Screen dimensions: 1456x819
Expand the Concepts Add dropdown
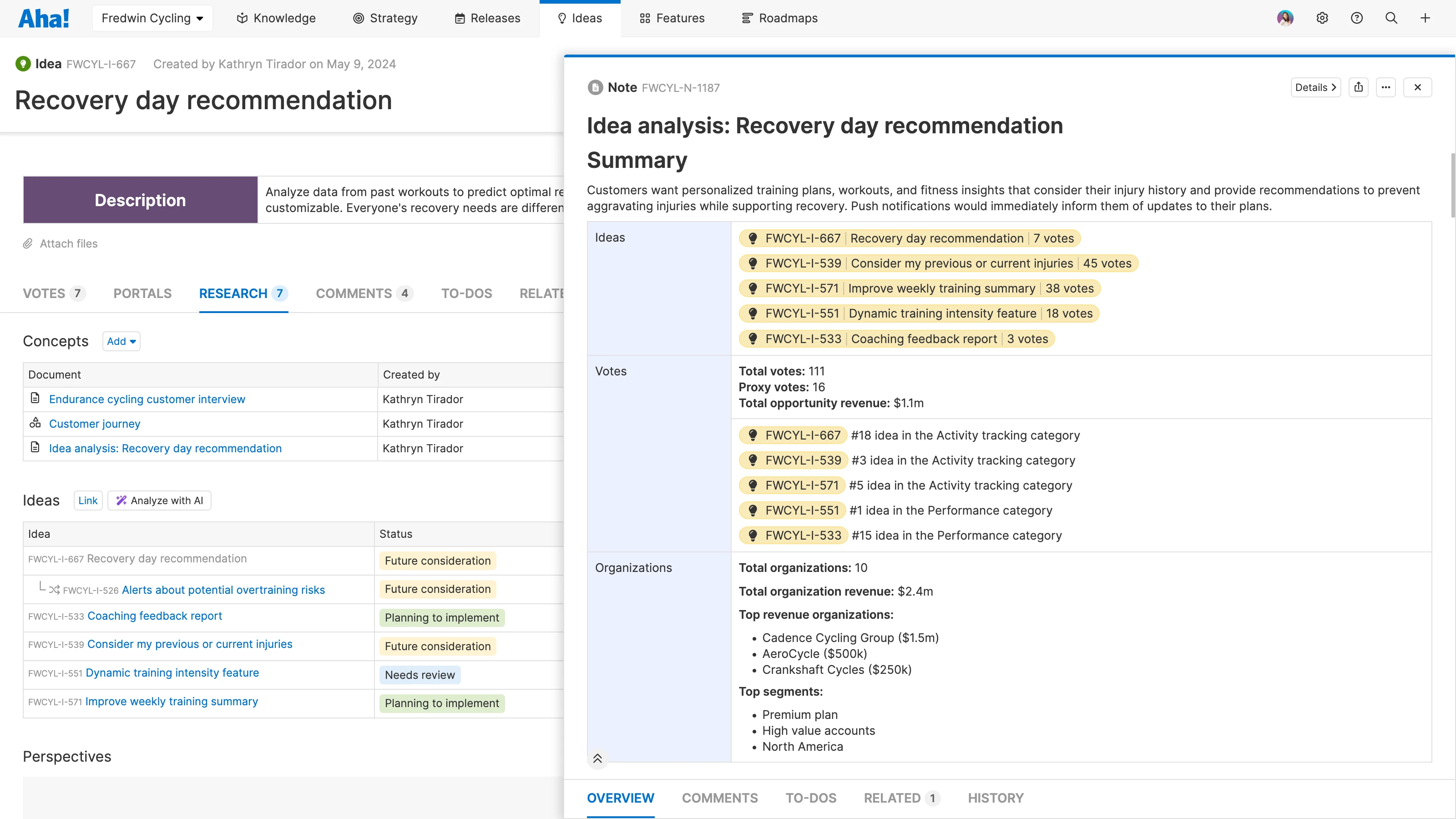coord(121,341)
